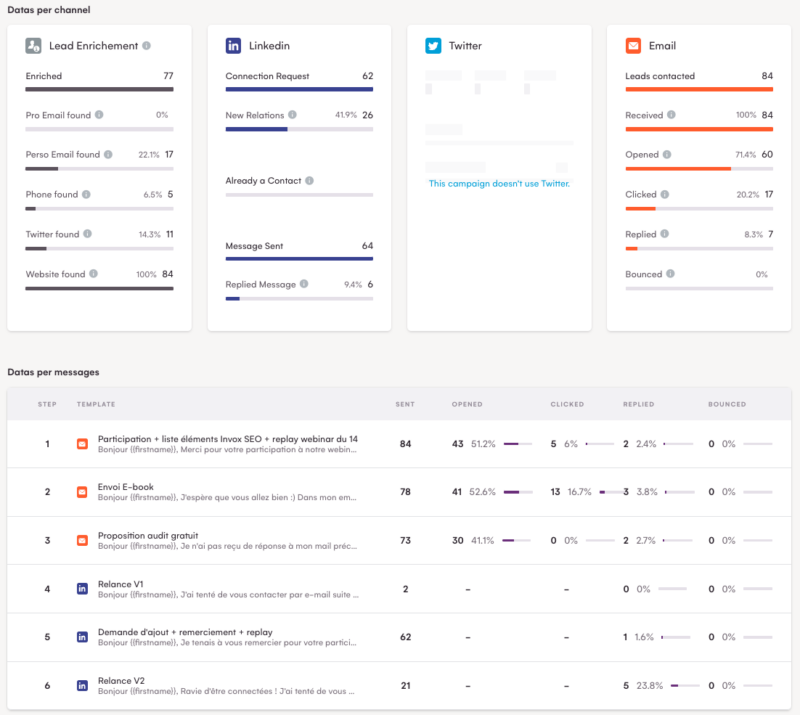Image resolution: width=800 pixels, height=715 pixels.
Task: Click Twitter found 14.3% value
Action: click(x=149, y=234)
